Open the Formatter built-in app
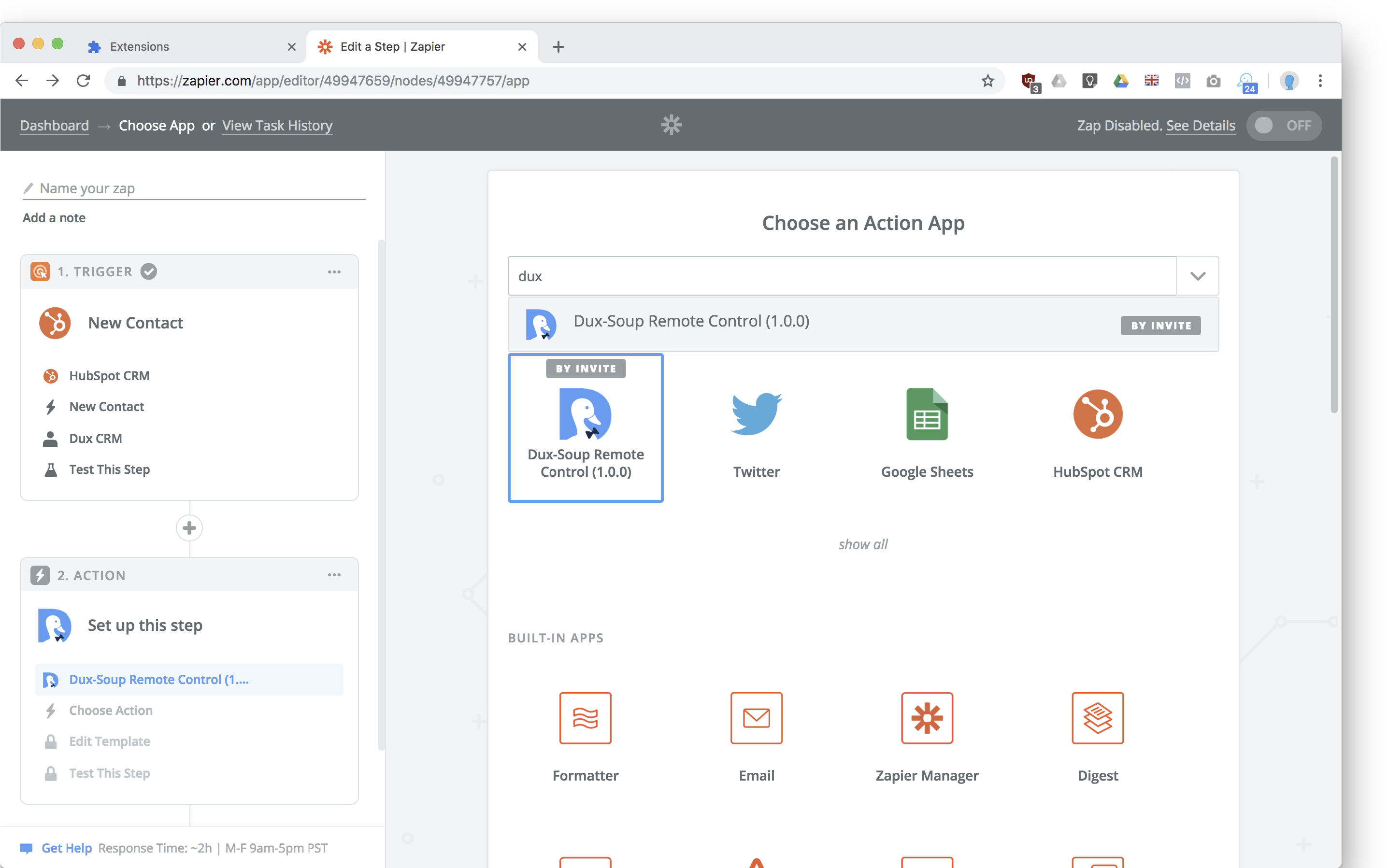This screenshot has width=1388, height=868. tap(585, 718)
